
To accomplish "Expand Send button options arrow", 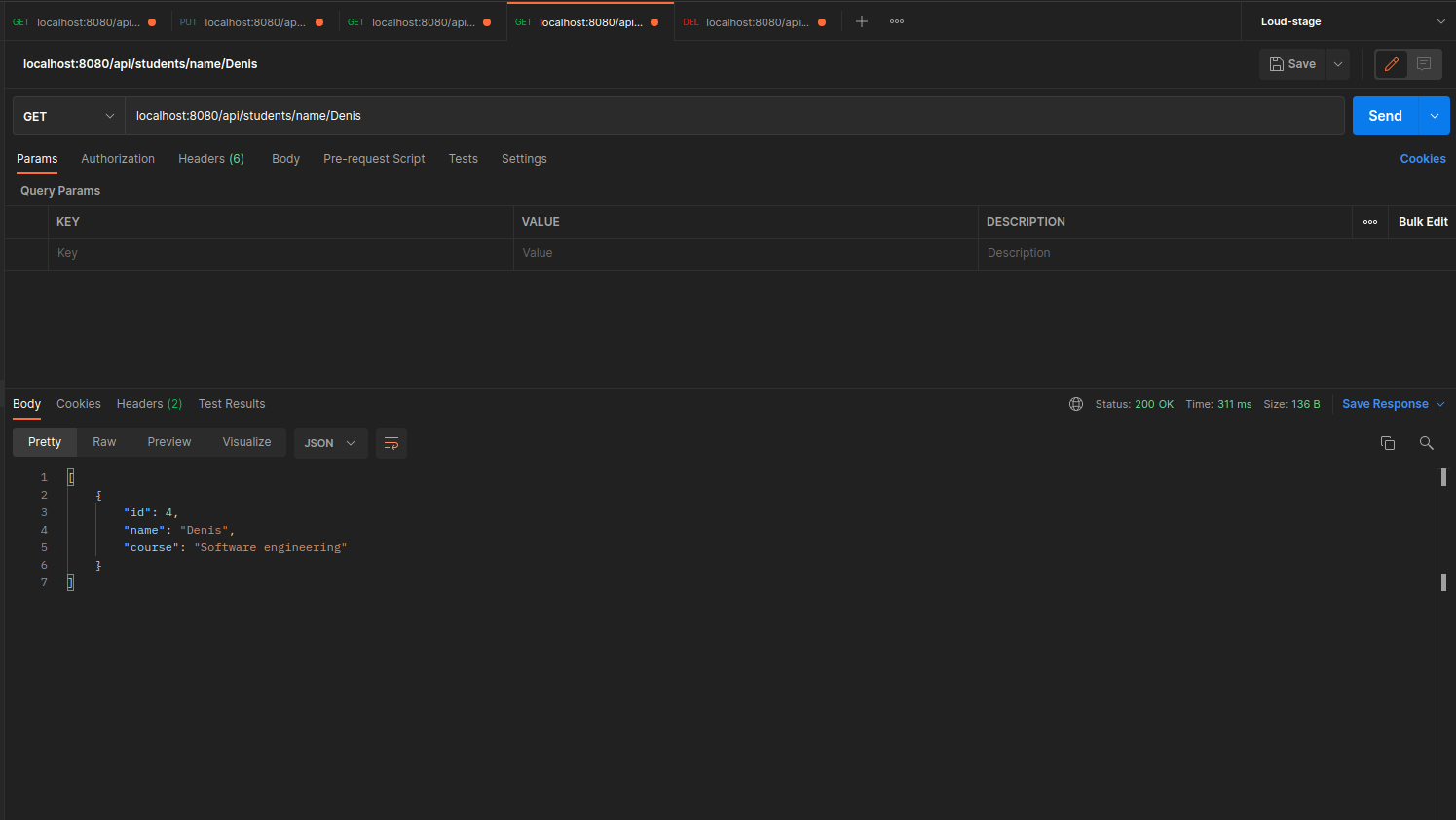I will point(1435,116).
